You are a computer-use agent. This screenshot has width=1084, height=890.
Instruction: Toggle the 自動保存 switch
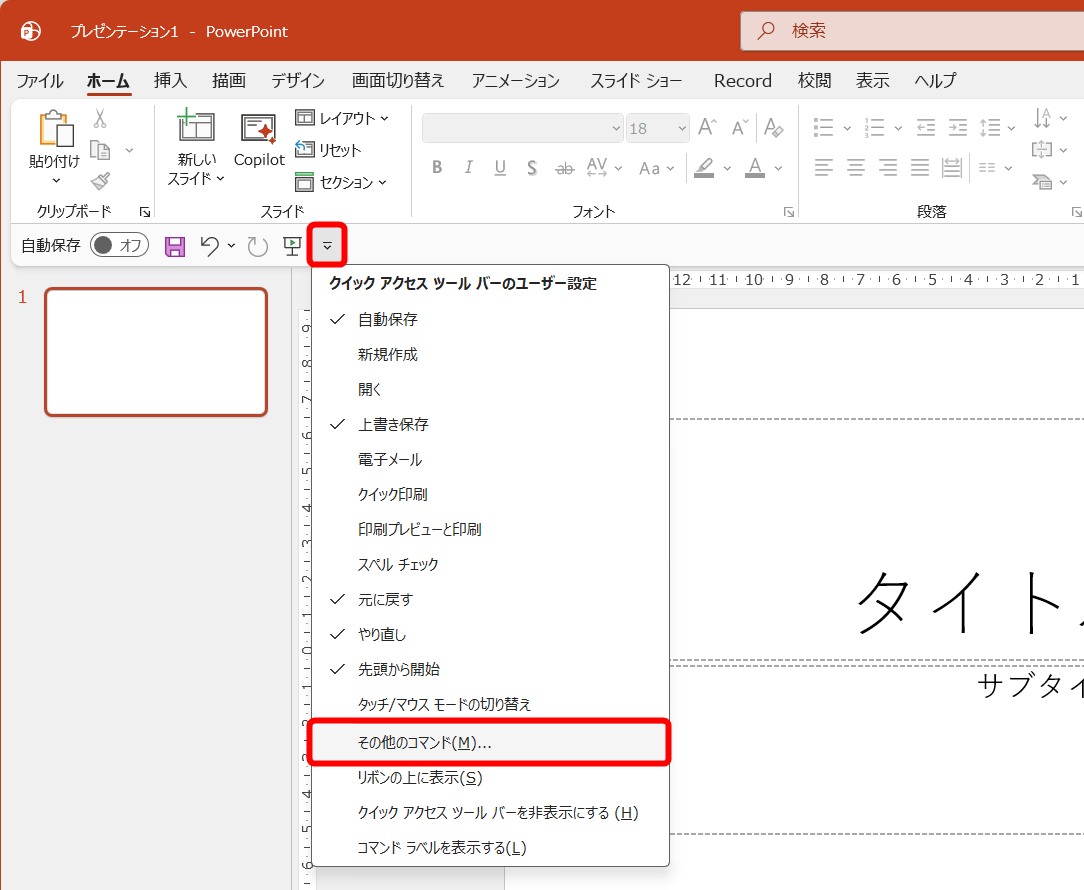pyautogui.click(x=118, y=244)
